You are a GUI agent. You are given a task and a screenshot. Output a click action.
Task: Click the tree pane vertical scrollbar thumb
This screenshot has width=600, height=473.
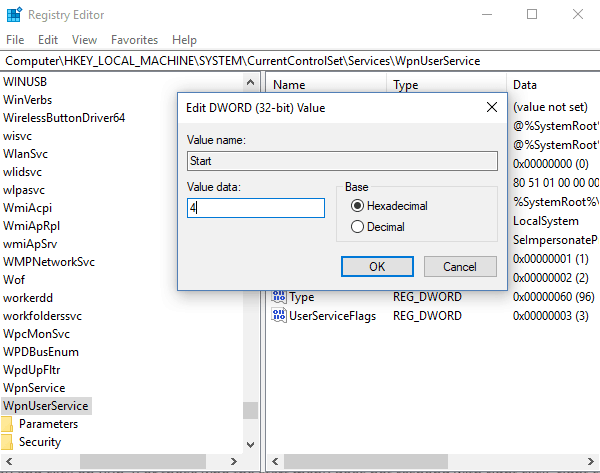pos(250,410)
